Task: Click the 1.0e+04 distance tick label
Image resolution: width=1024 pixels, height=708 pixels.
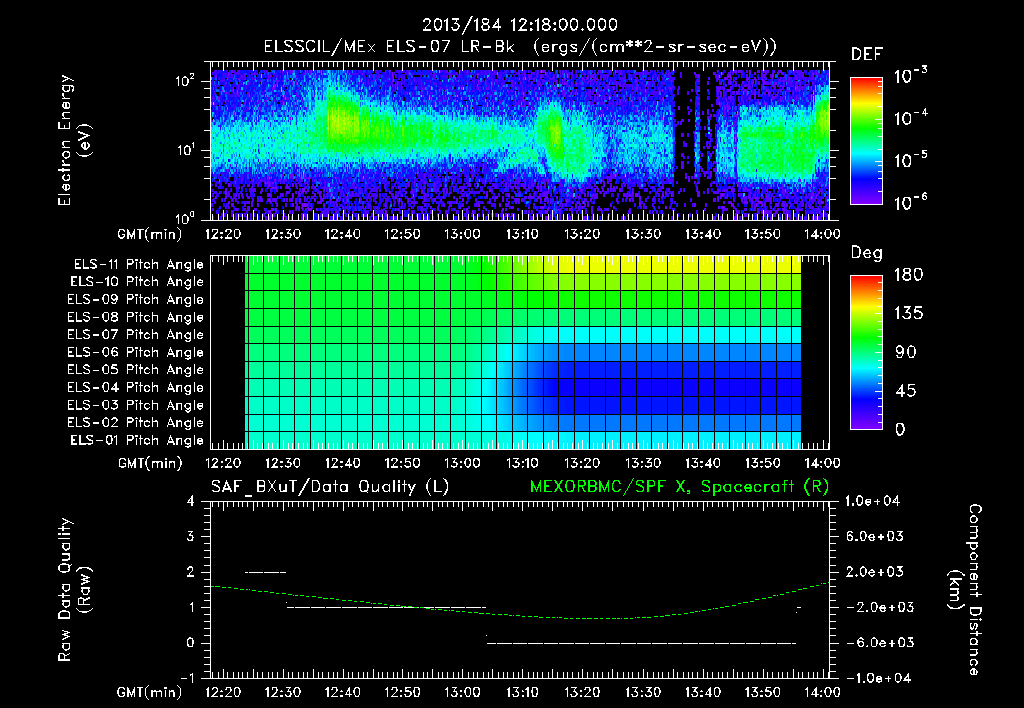Action: click(872, 501)
